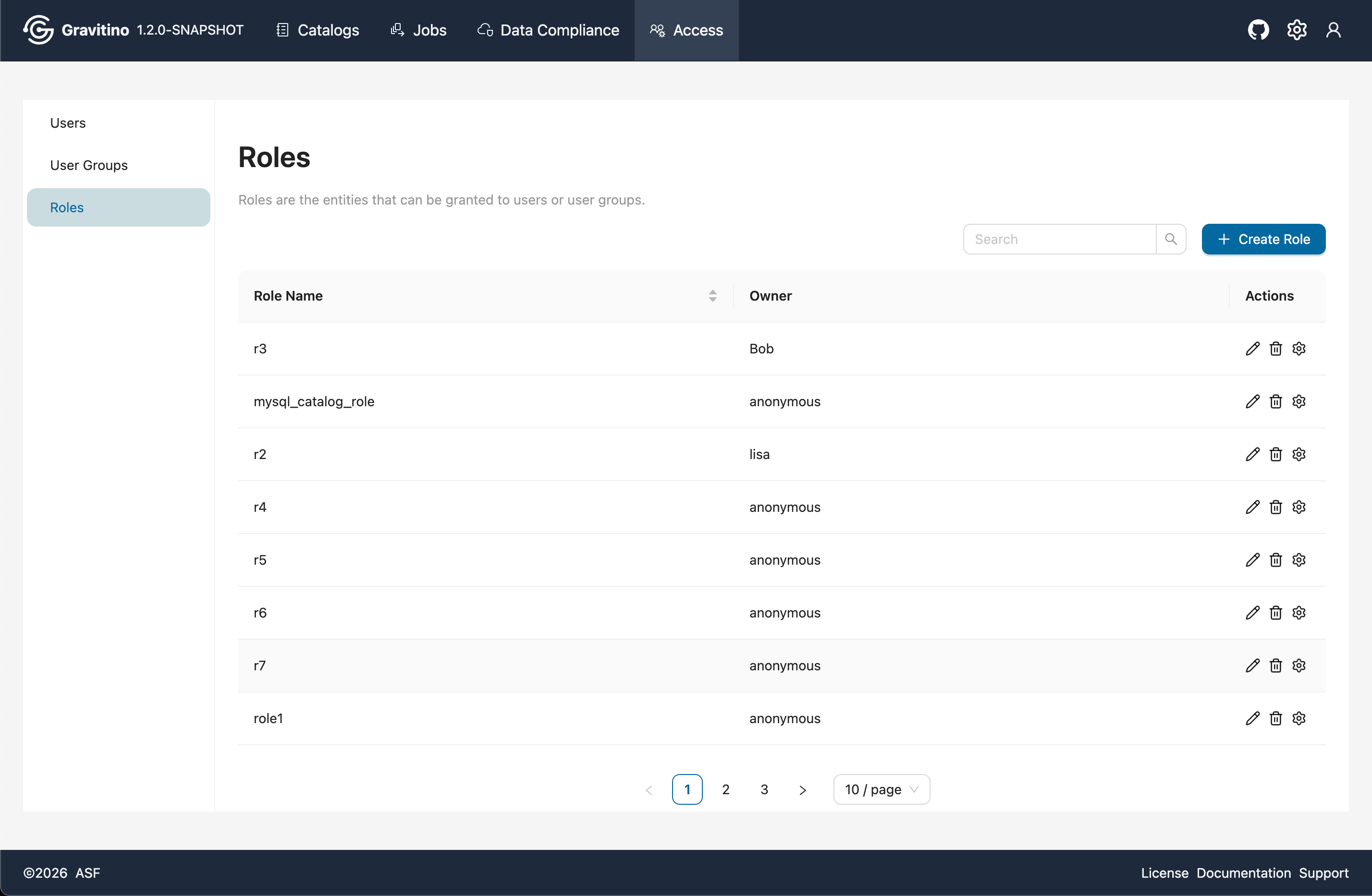
Task: Switch to the Data Compliance section
Action: click(547, 30)
